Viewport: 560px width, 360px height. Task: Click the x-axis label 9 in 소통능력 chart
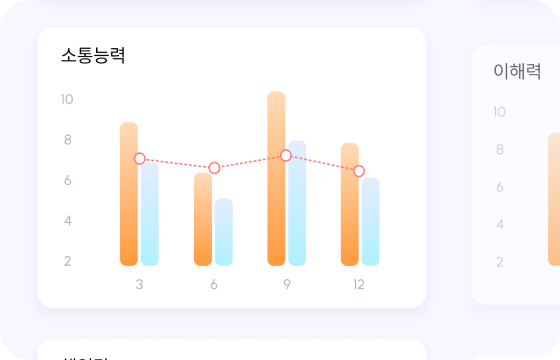[287, 284]
